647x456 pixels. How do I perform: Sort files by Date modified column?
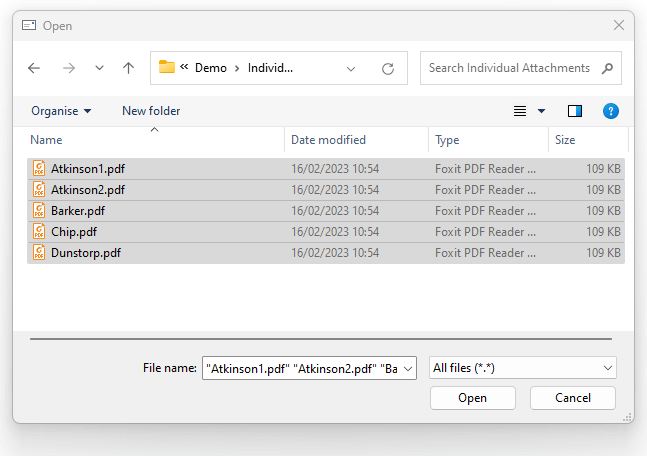[329, 140]
